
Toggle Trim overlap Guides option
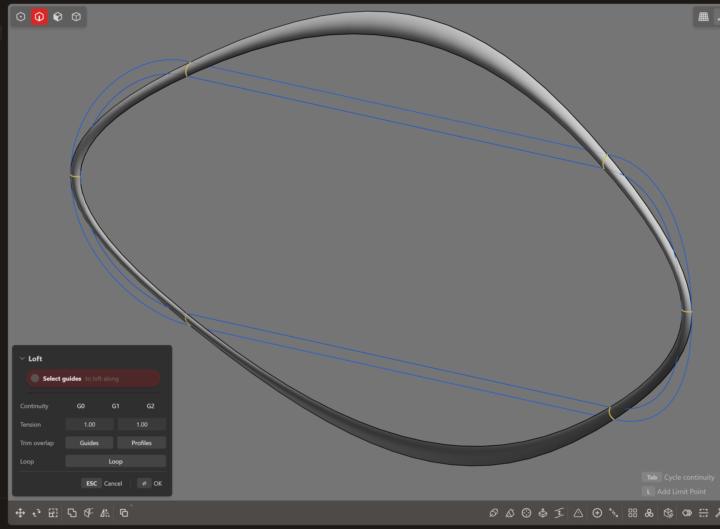(x=89, y=443)
